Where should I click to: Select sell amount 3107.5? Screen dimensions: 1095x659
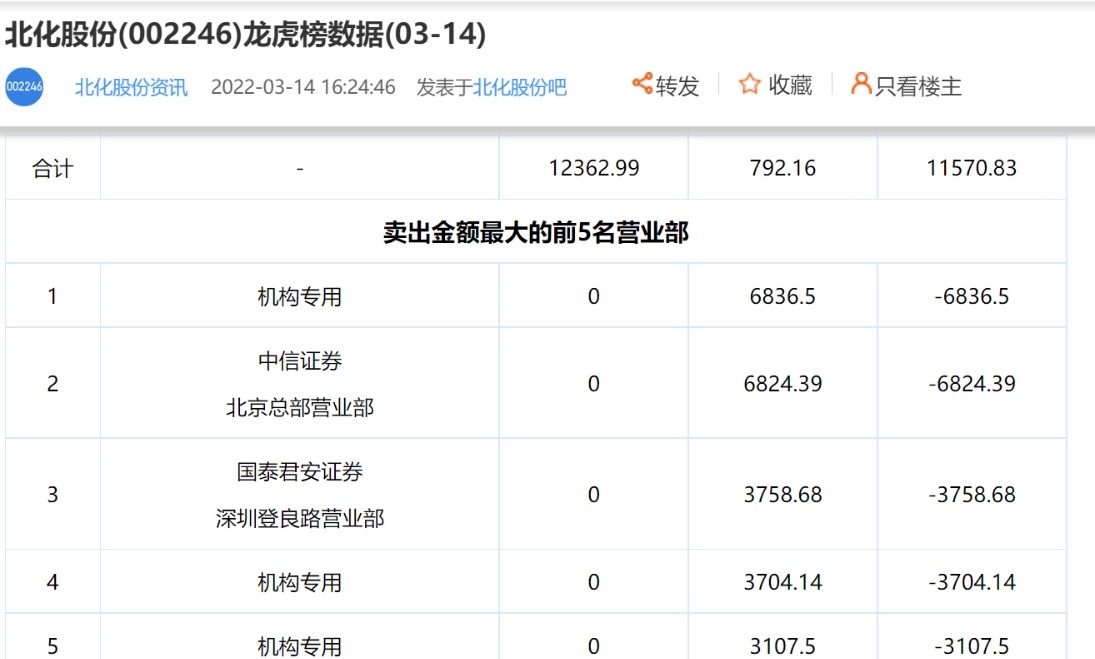click(x=783, y=646)
